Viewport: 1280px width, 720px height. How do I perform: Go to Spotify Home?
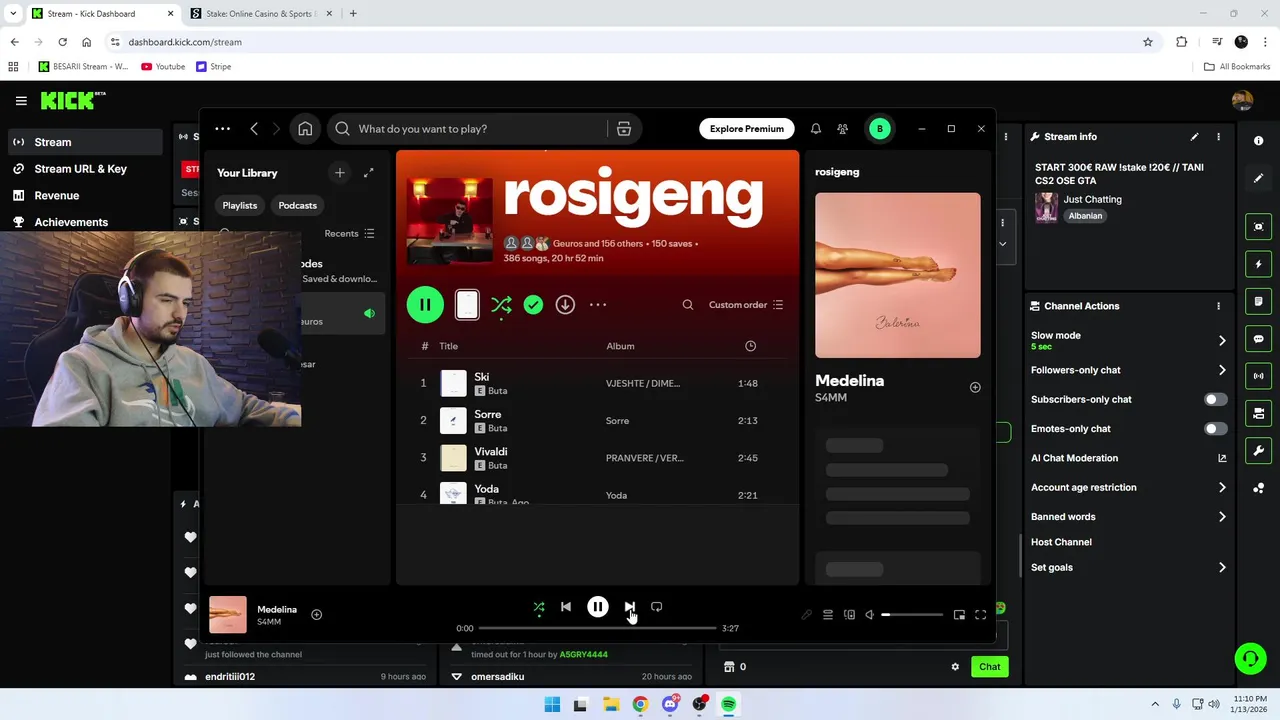(x=305, y=129)
